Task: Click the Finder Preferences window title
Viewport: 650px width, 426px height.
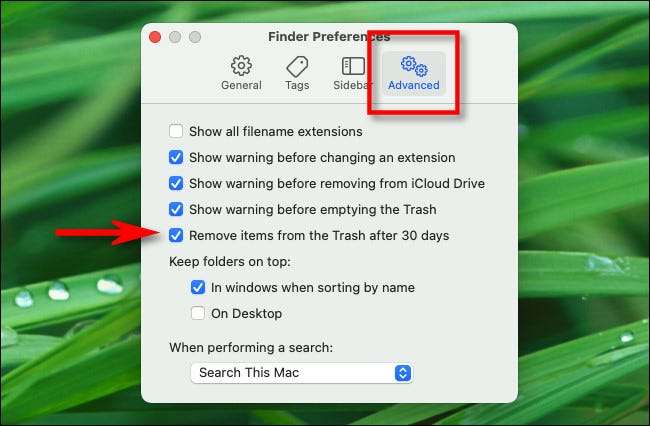Action: (x=329, y=36)
